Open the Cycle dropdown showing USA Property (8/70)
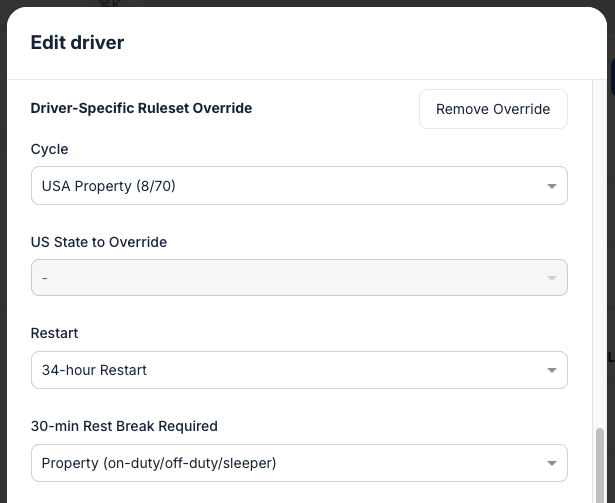Screen dimensions: 615x503 click(299, 186)
